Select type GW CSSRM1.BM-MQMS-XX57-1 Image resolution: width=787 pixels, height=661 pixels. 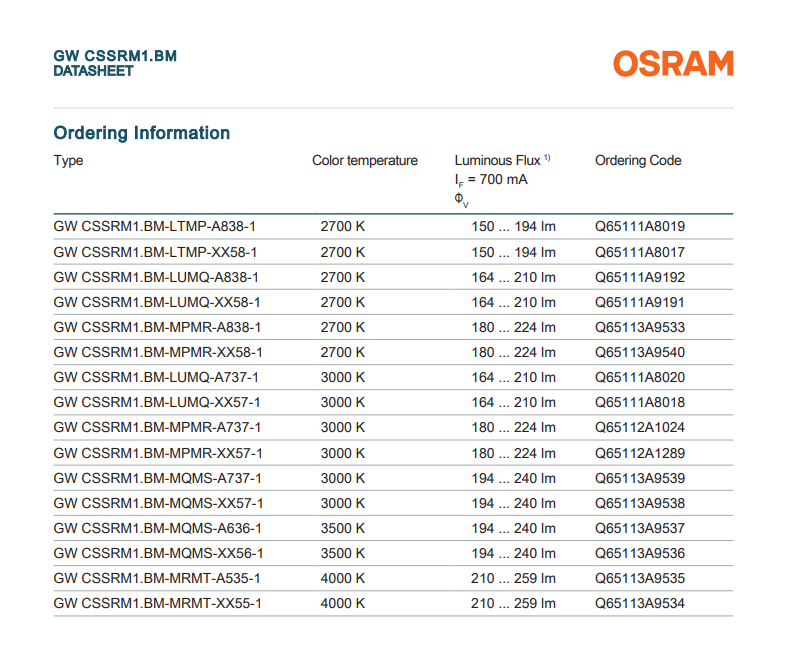[158, 503]
